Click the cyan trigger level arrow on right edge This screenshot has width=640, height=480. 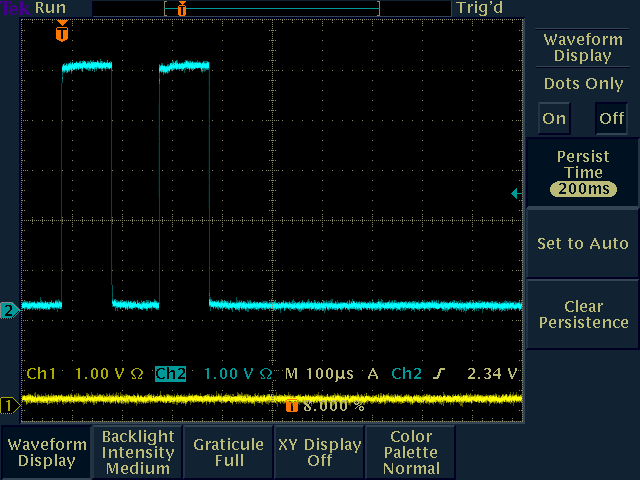click(x=515, y=193)
